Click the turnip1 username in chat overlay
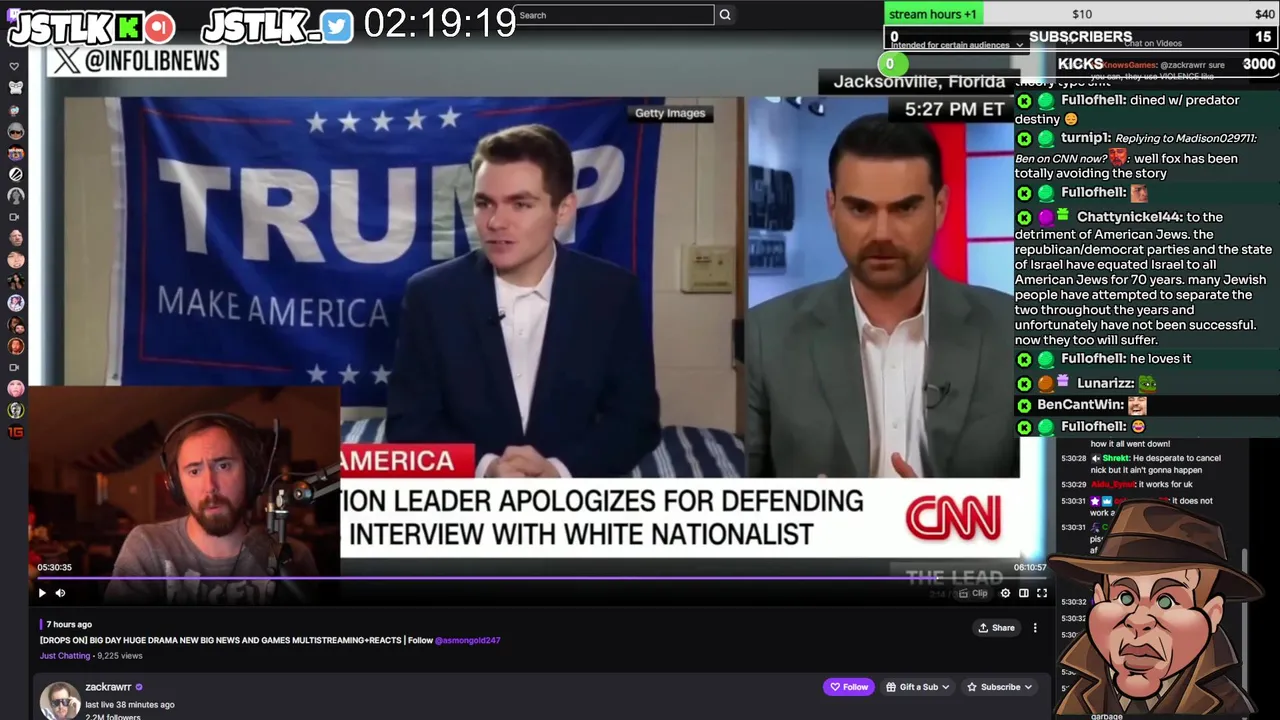The image size is (1280, 720). [1085, 138]
